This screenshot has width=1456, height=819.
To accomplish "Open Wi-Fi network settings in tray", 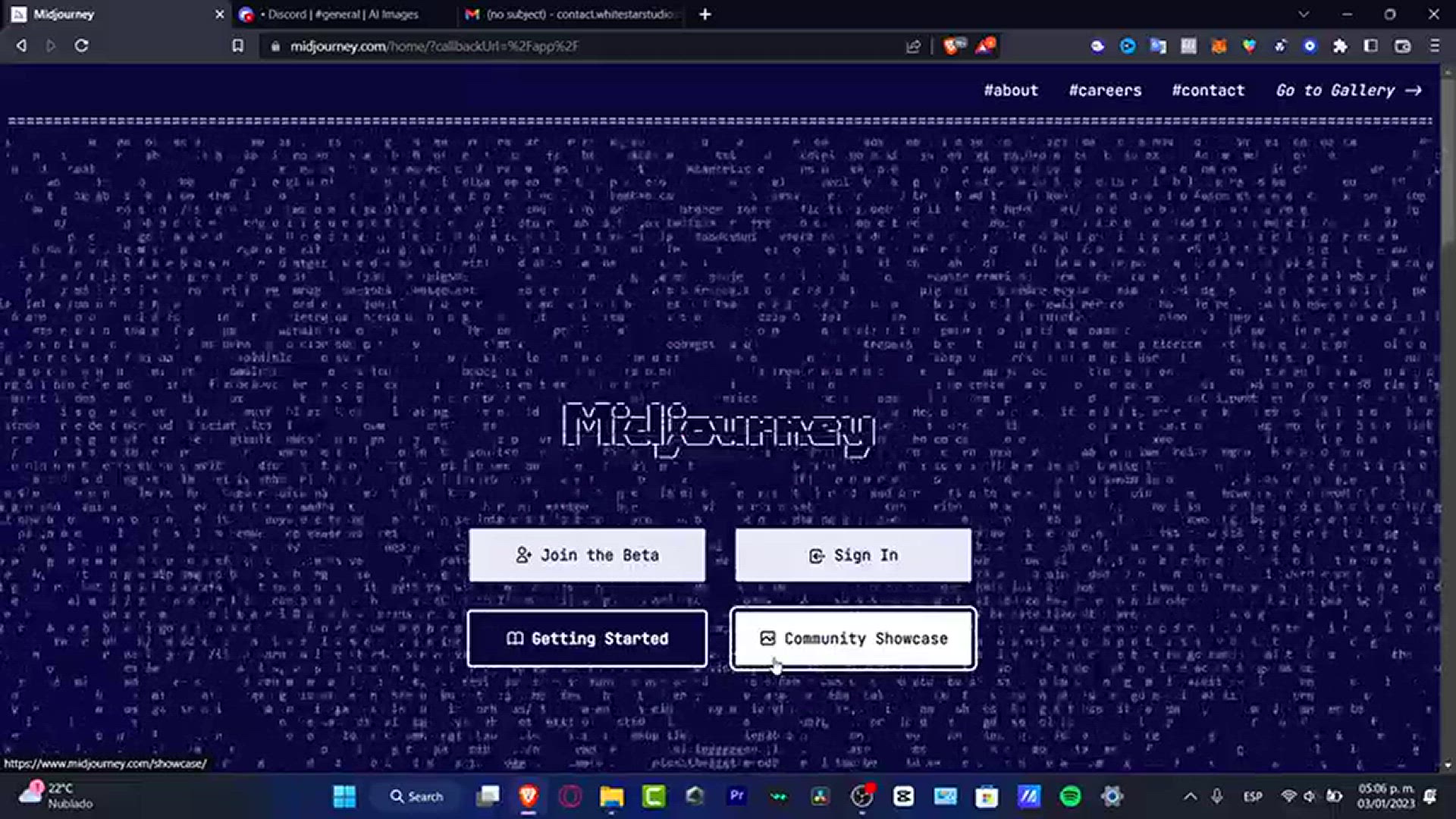I will 1288,796.
